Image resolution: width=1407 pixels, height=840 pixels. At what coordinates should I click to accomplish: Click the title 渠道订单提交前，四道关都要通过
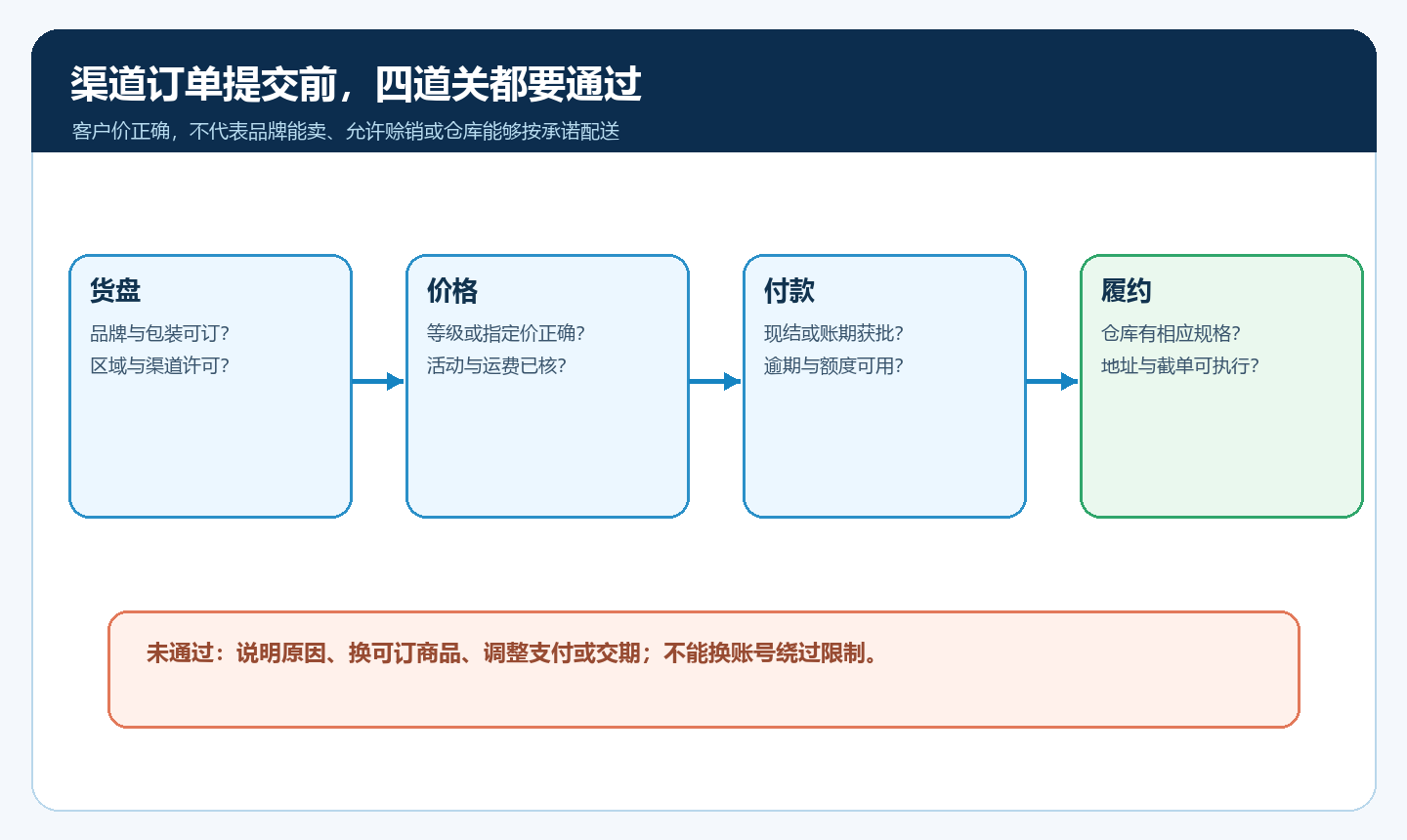[x=356, y=84]
